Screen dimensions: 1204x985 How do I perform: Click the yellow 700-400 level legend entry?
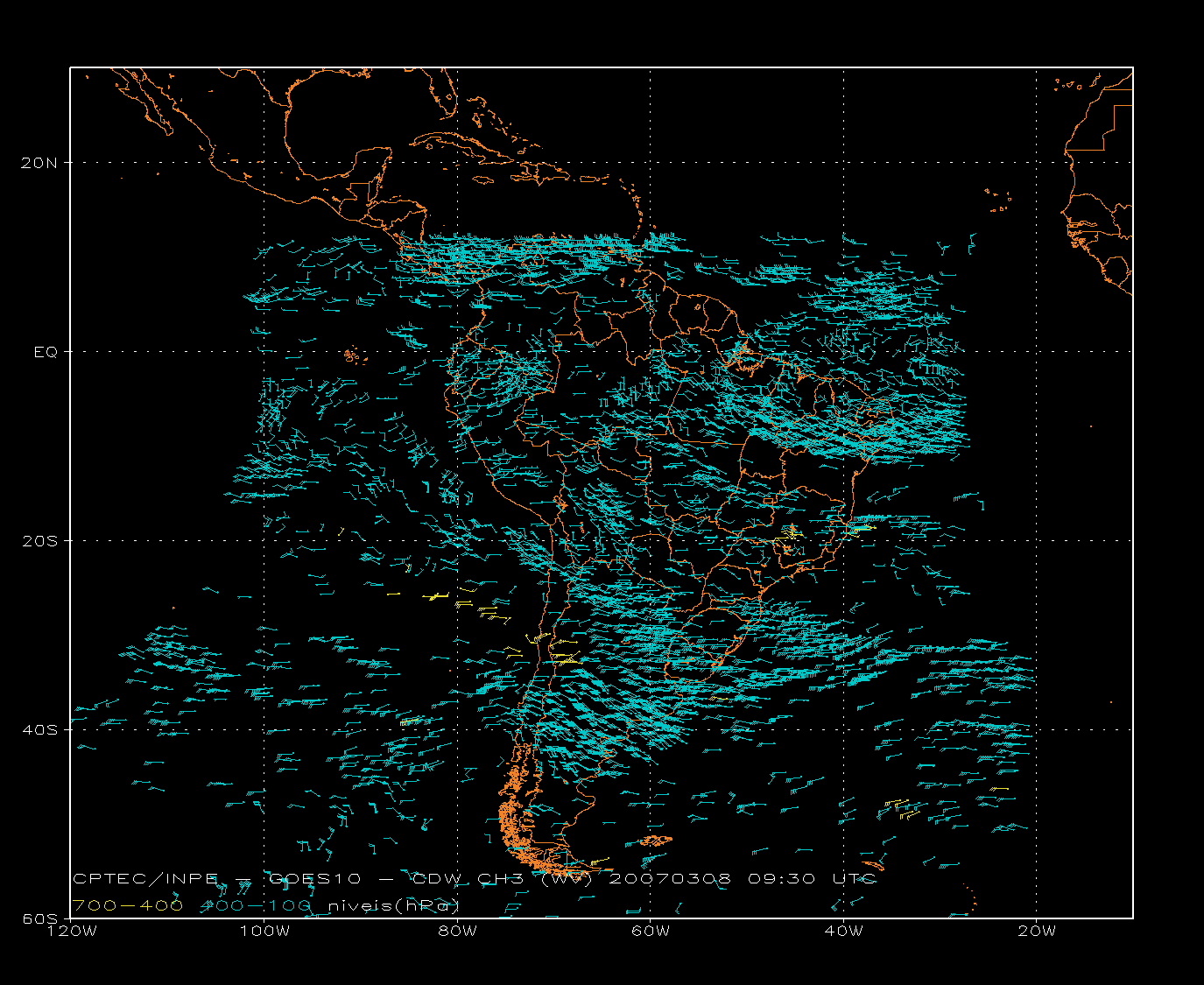click(128, 906)
